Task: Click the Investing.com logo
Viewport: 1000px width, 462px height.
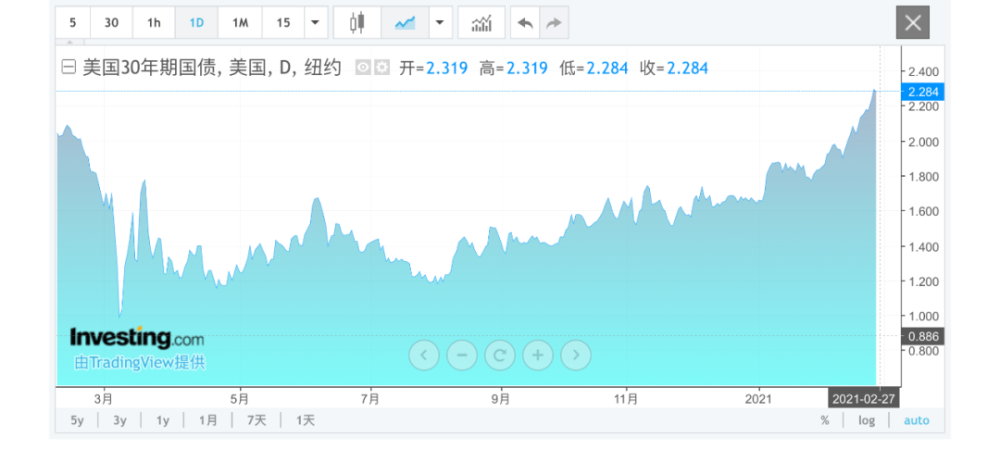Action: 137,337
